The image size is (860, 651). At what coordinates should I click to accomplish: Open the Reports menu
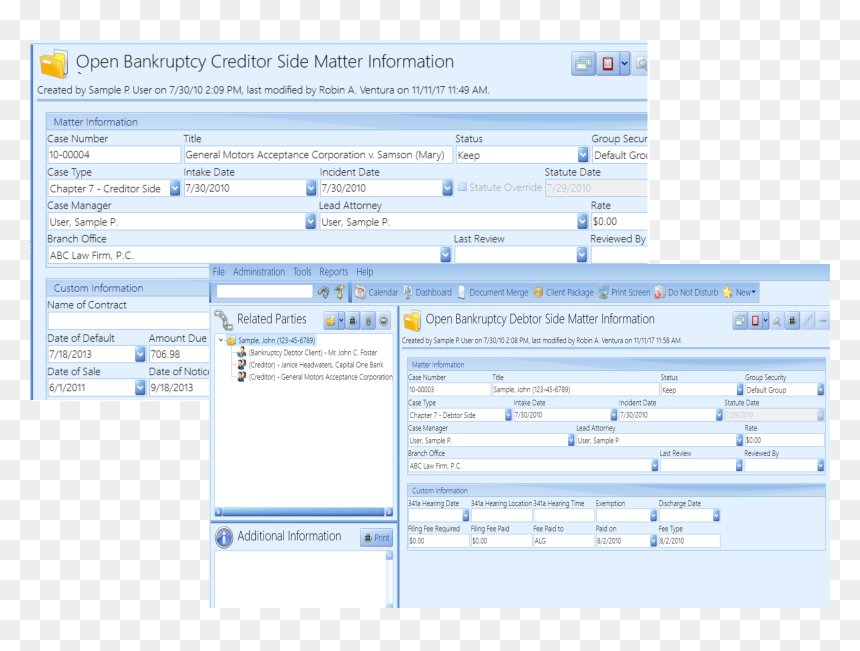pyautogui.click(x=333, y=271)
